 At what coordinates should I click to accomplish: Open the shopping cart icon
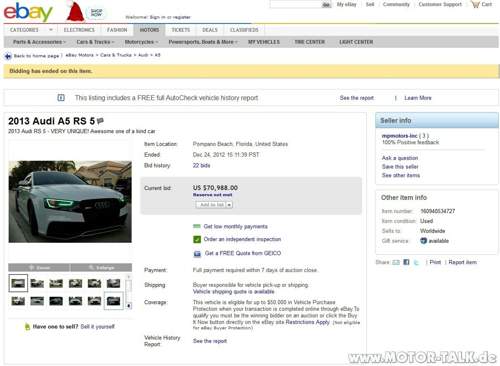pos(475,4)
